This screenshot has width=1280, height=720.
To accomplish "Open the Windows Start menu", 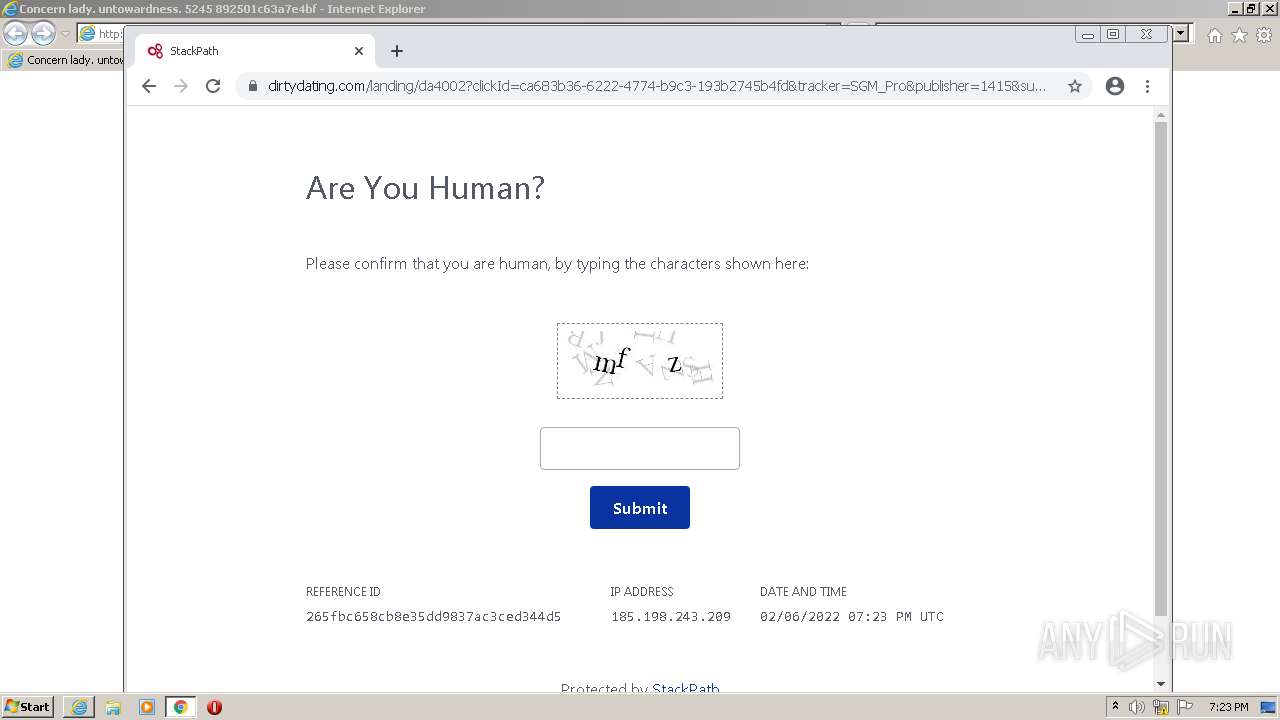I will 27,706.
